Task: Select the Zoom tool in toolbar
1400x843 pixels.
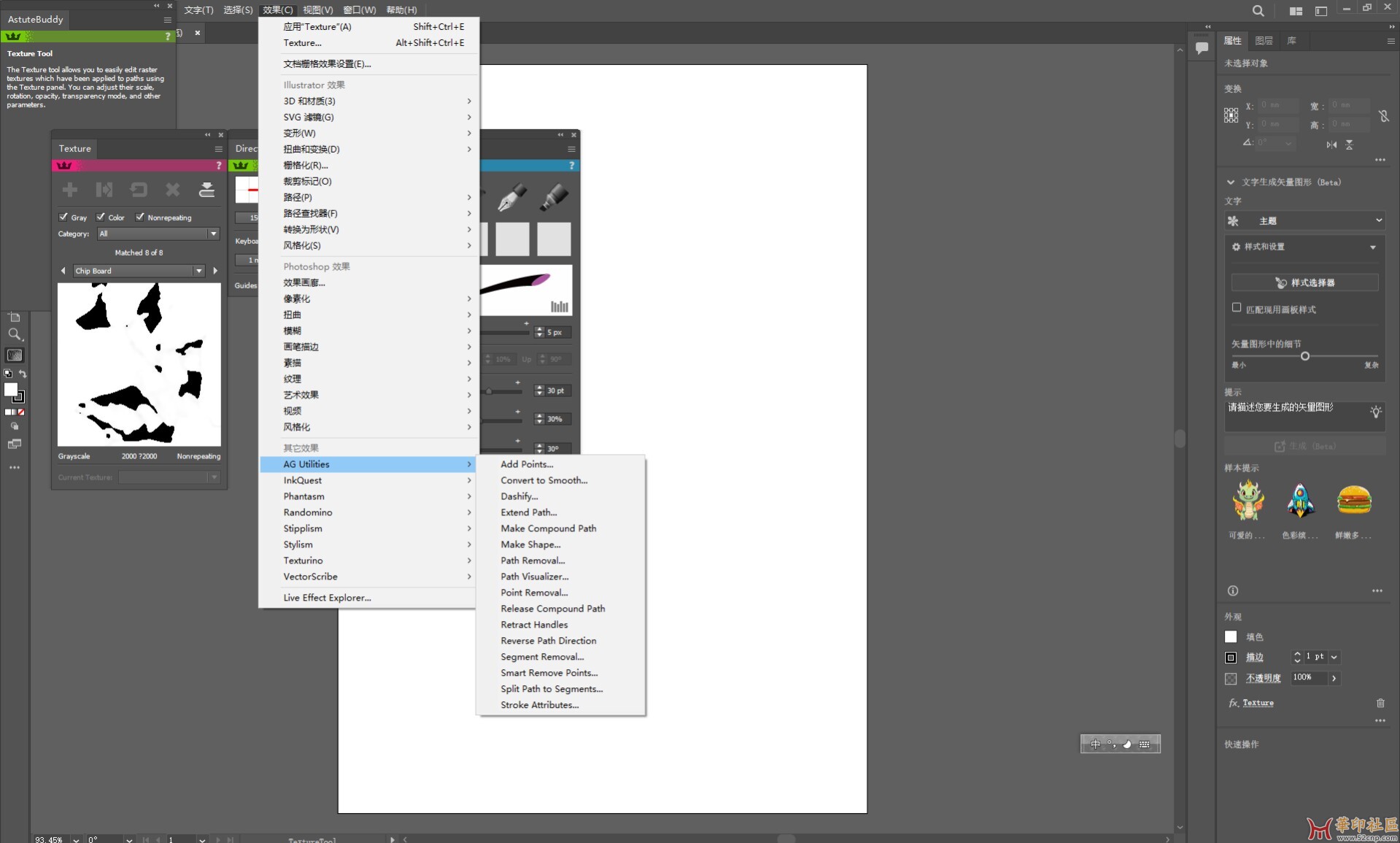Action: point(15,335)
